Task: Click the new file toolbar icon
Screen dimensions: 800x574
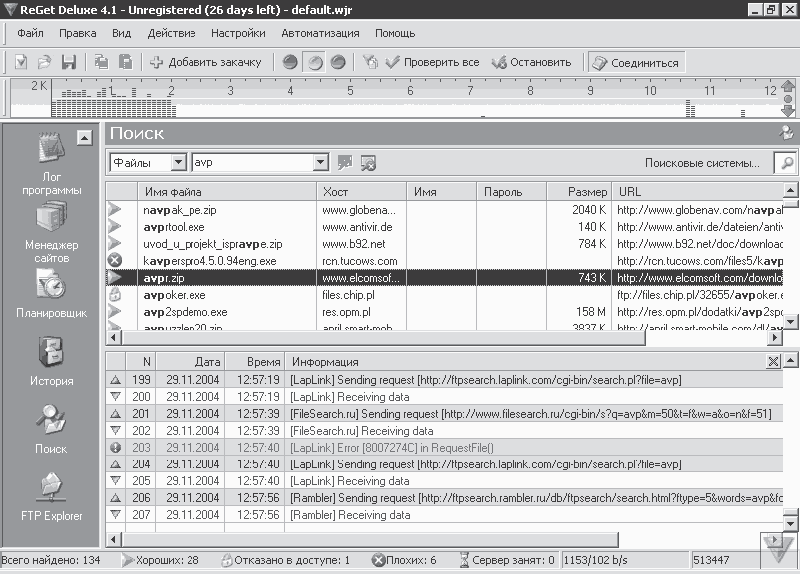Action: [21, 62]
